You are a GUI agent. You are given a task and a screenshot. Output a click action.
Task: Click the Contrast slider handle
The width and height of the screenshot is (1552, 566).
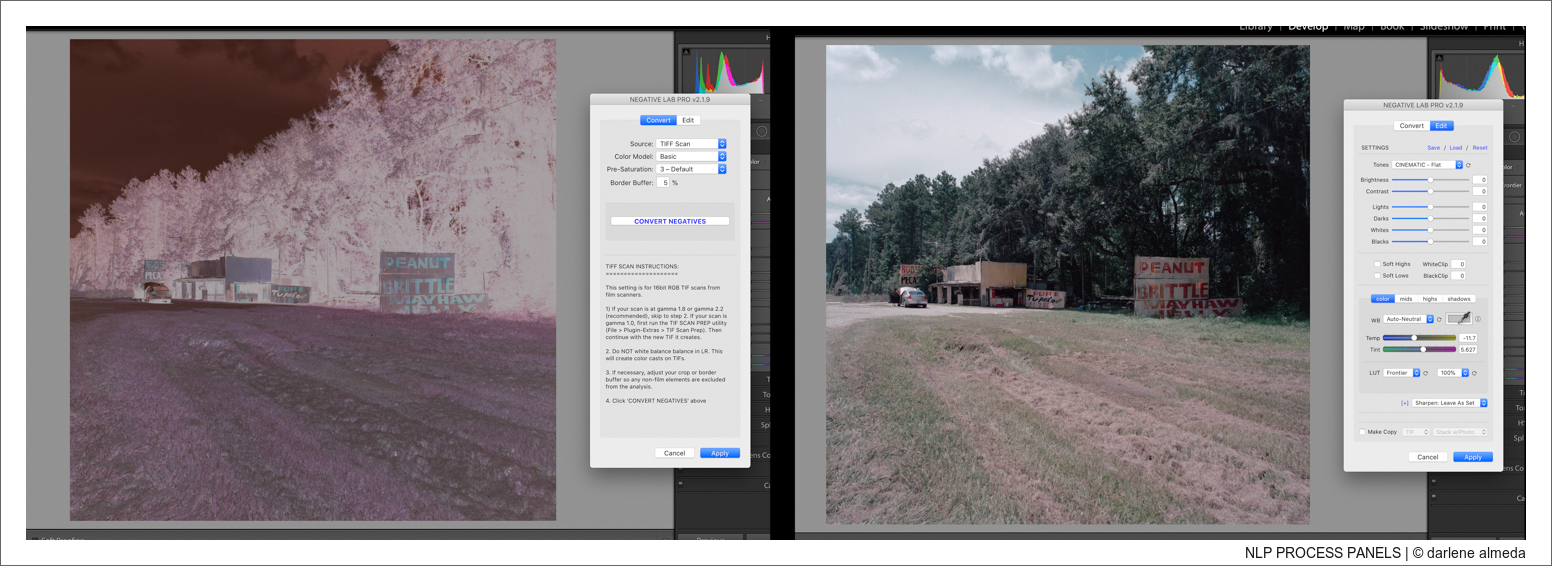point(1430,191)
